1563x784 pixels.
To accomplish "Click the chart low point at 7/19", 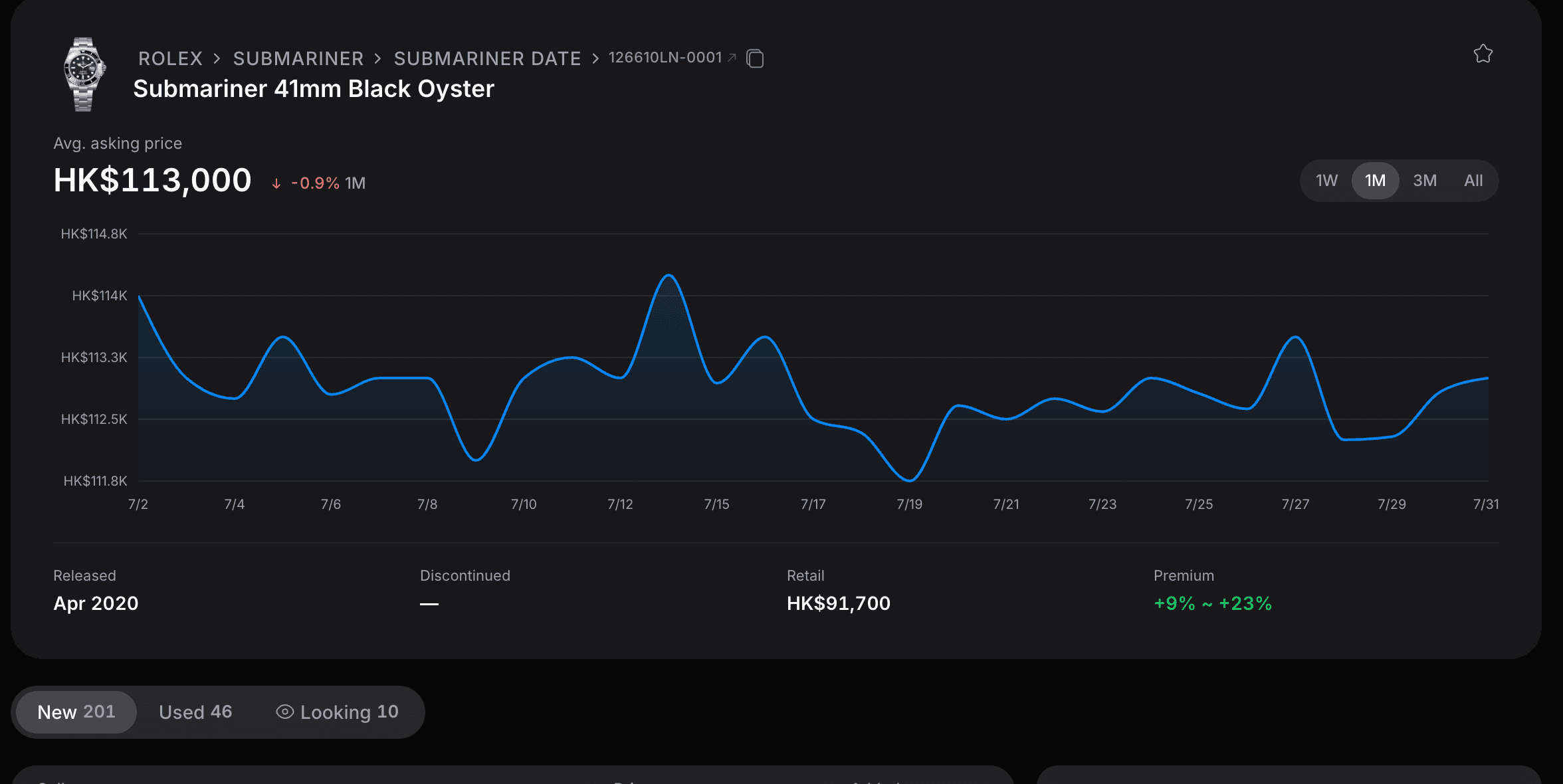I will [x=910, y=480].
